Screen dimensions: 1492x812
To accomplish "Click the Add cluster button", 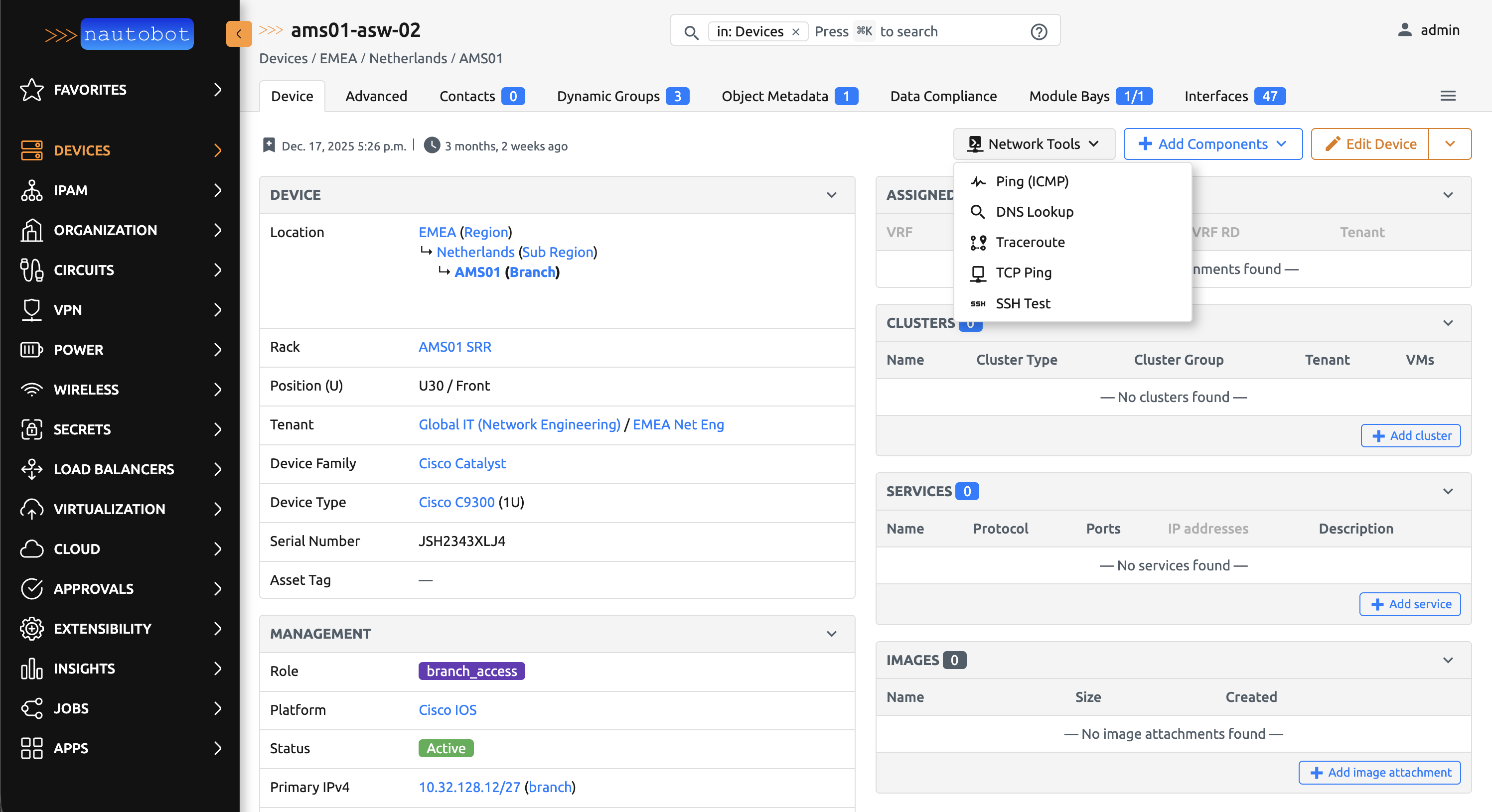I will (x=1410, y=435).
